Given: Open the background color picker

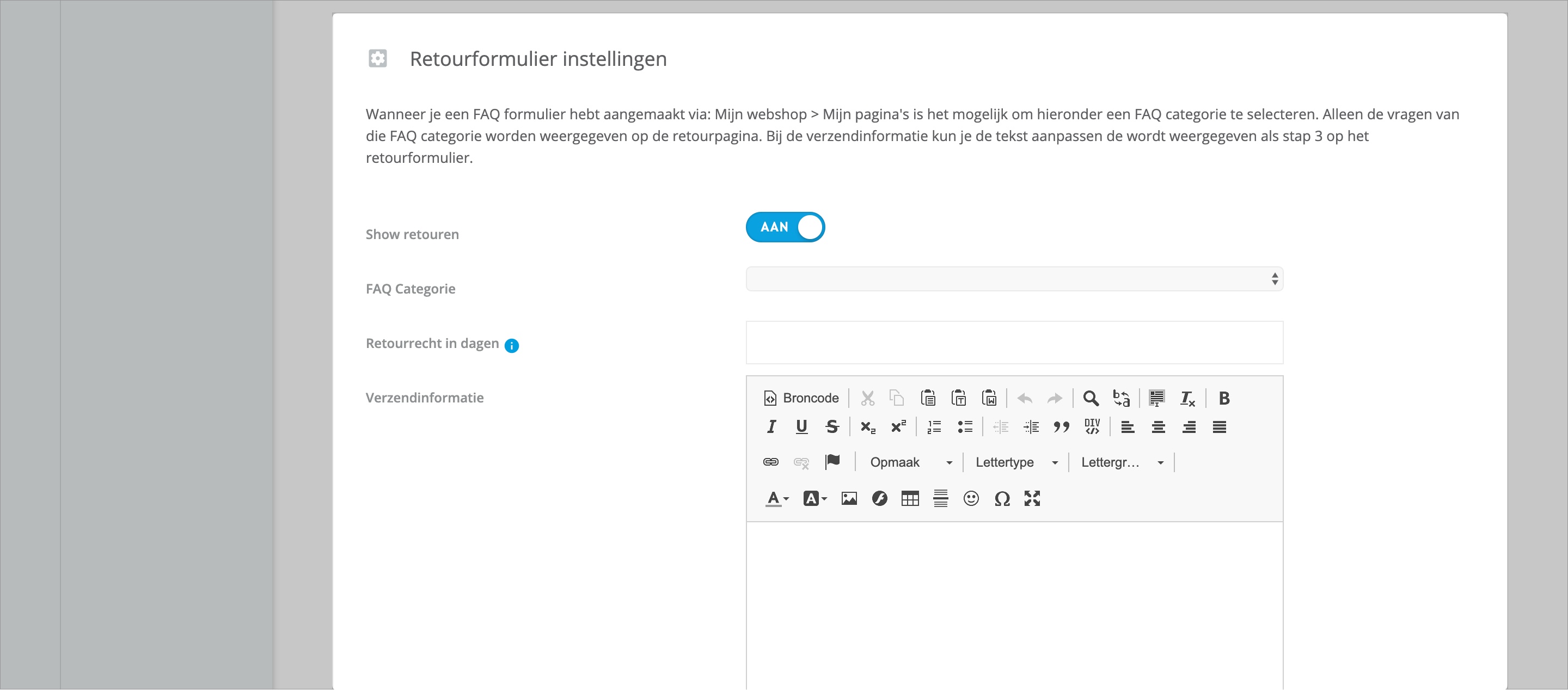Looking at the screenshot, I should [x=814, y=499].
